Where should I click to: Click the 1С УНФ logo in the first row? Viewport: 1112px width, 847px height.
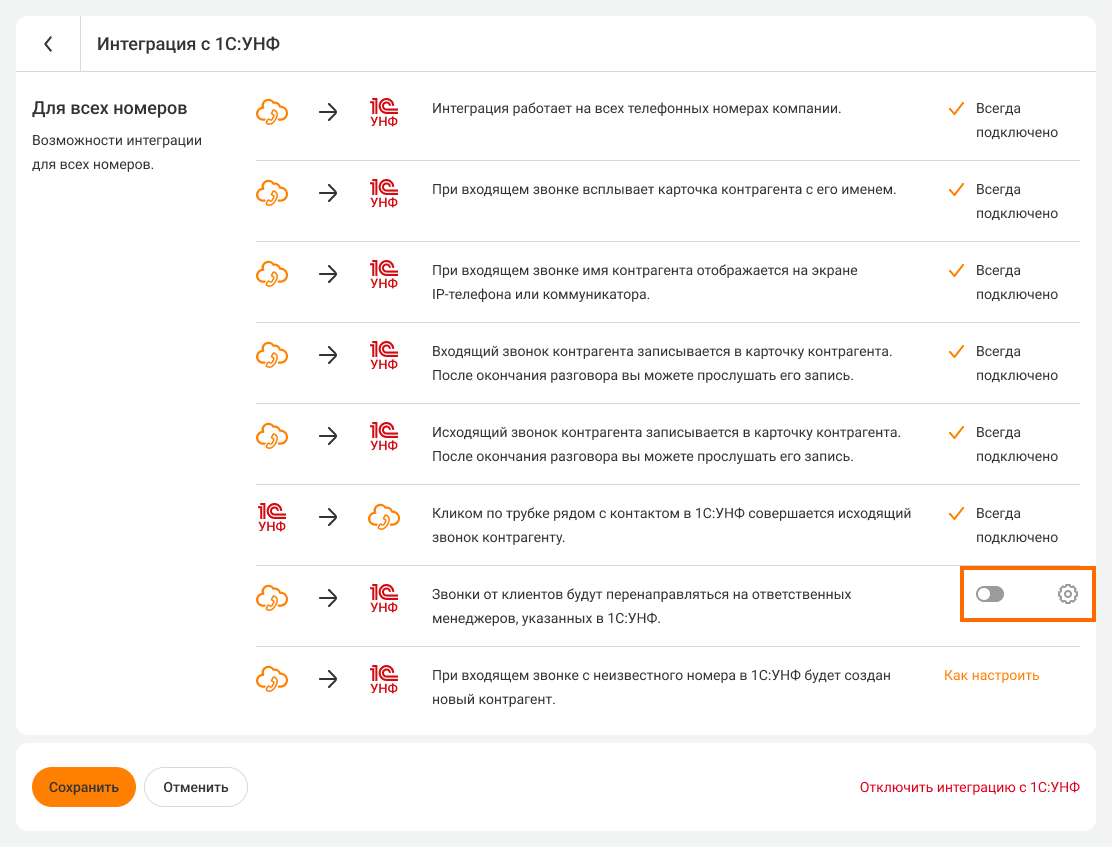click(384, 112)
